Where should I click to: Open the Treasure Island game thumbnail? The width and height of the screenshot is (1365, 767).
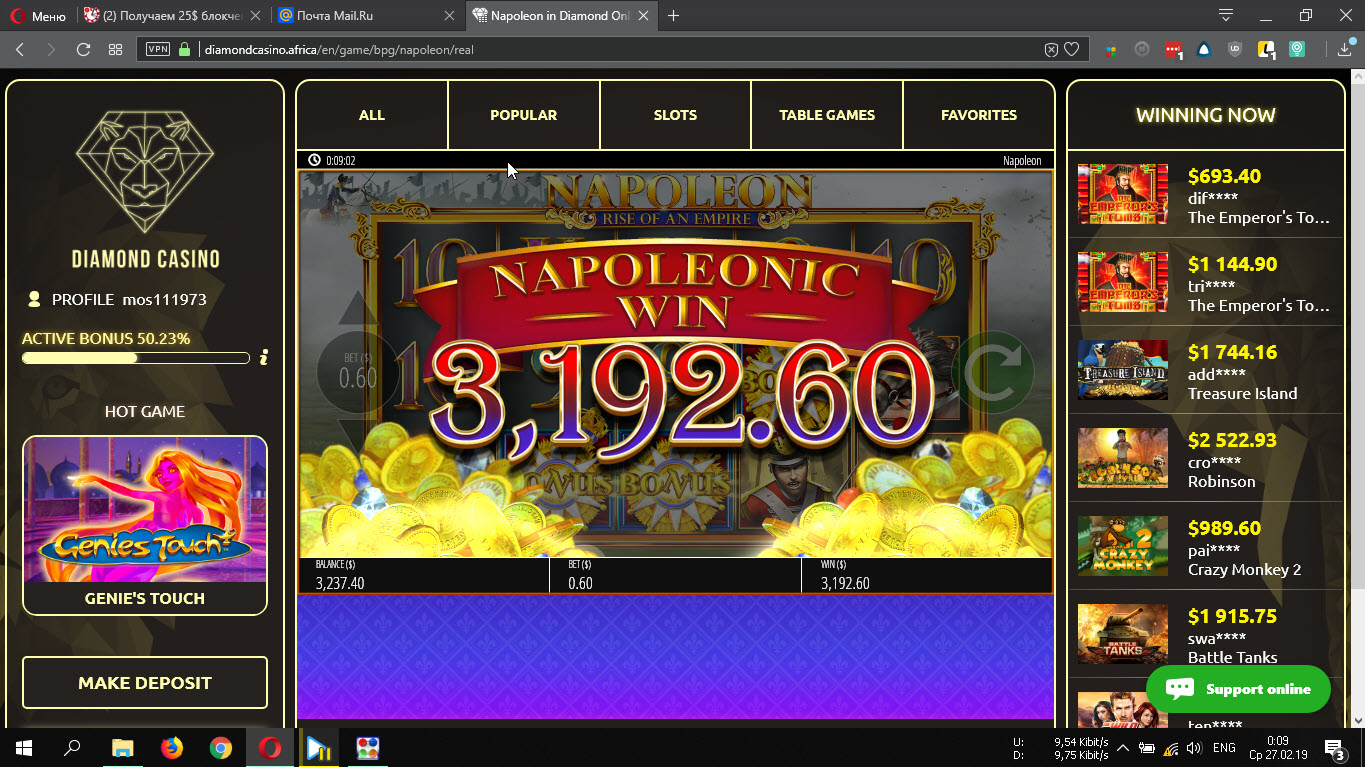1123,370
